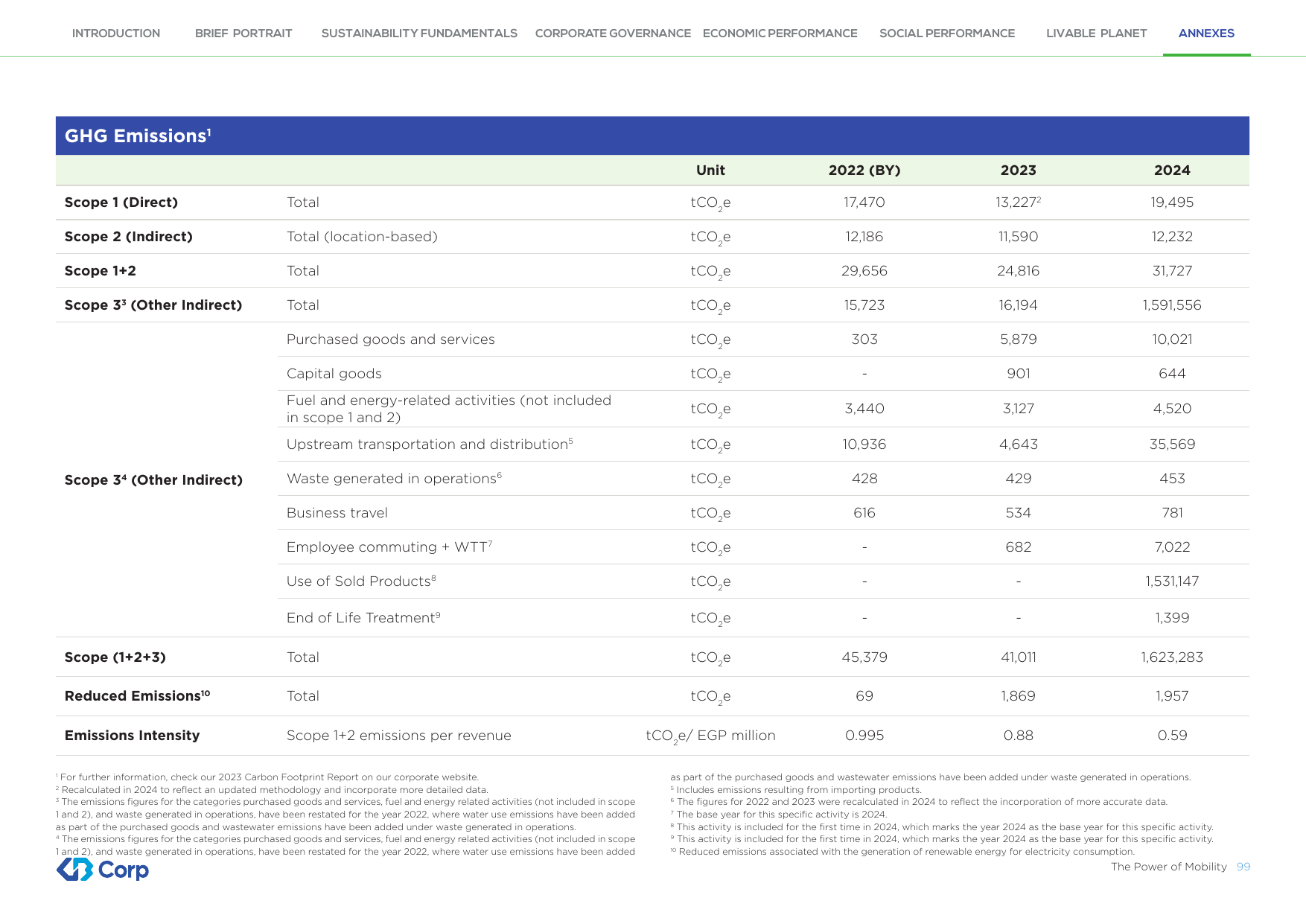Viewport: 1306px width, 924px height.
Task: Select Scope 2 2022 value 12,186
Action: click(864, 237)
